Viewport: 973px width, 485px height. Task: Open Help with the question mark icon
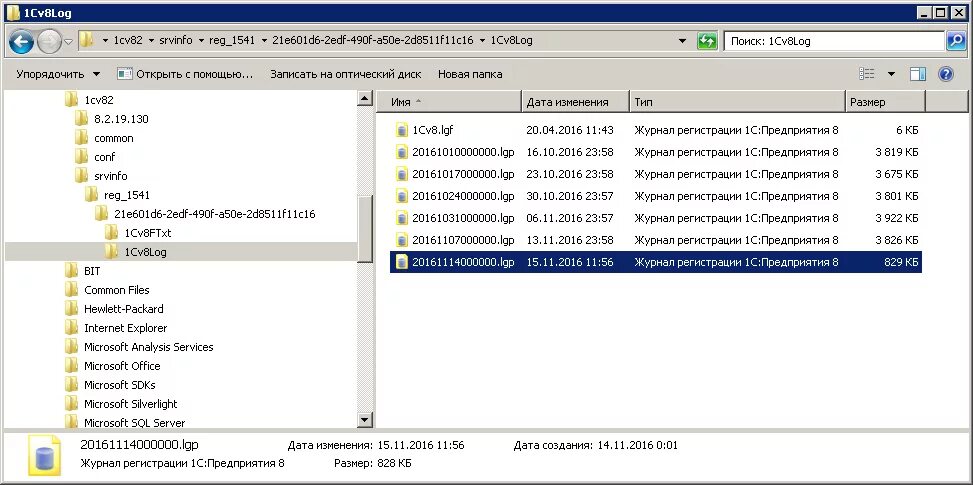(x=945, y=74)
